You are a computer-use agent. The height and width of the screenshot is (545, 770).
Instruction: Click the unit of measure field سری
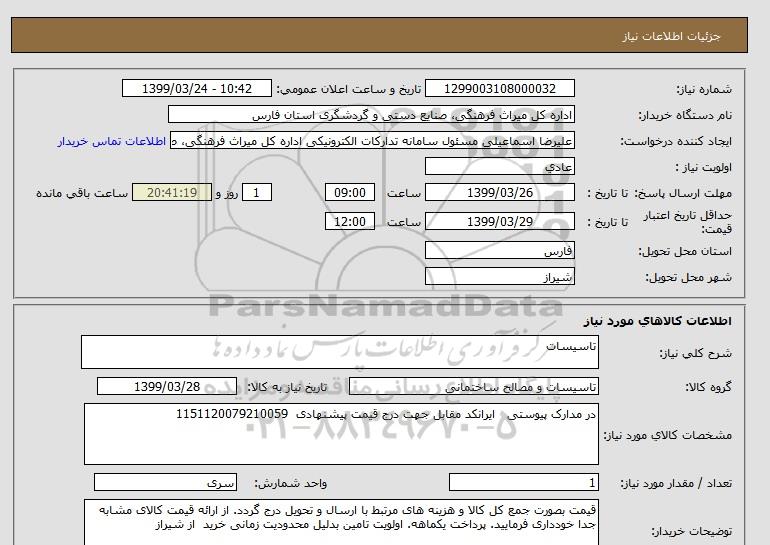pos(165,483)
